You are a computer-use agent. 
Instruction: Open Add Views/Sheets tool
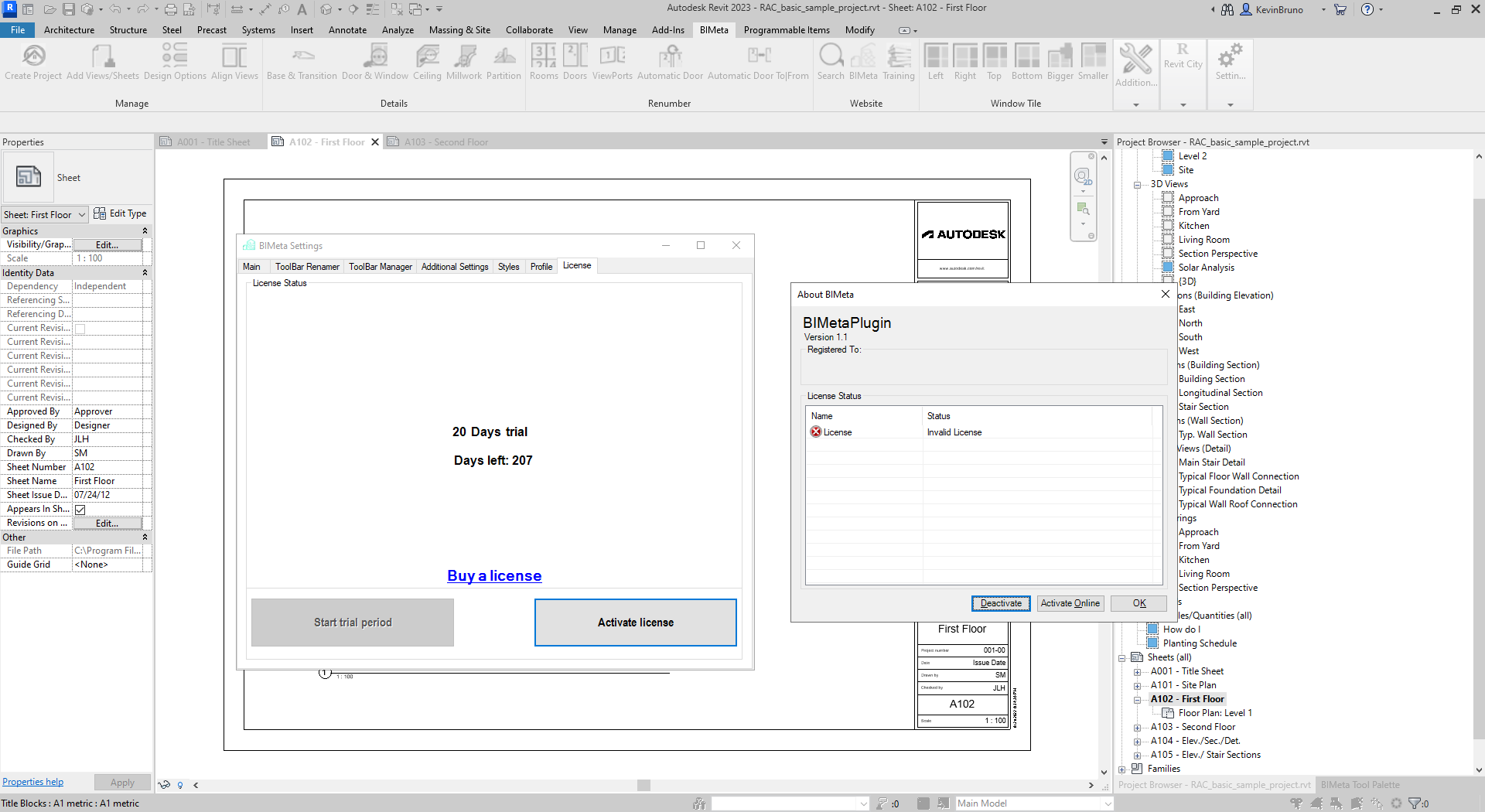point(103,62)
